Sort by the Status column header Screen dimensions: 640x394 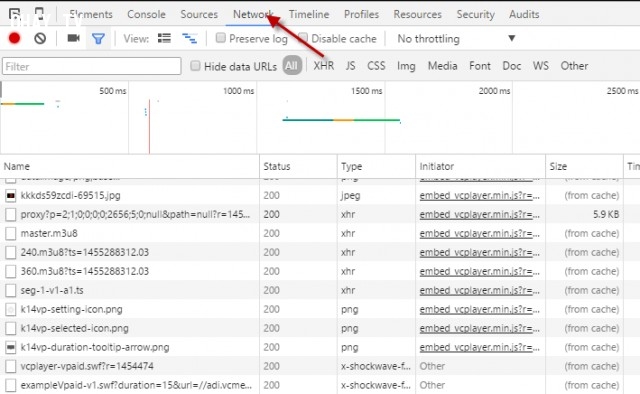[x=298, y=167]
